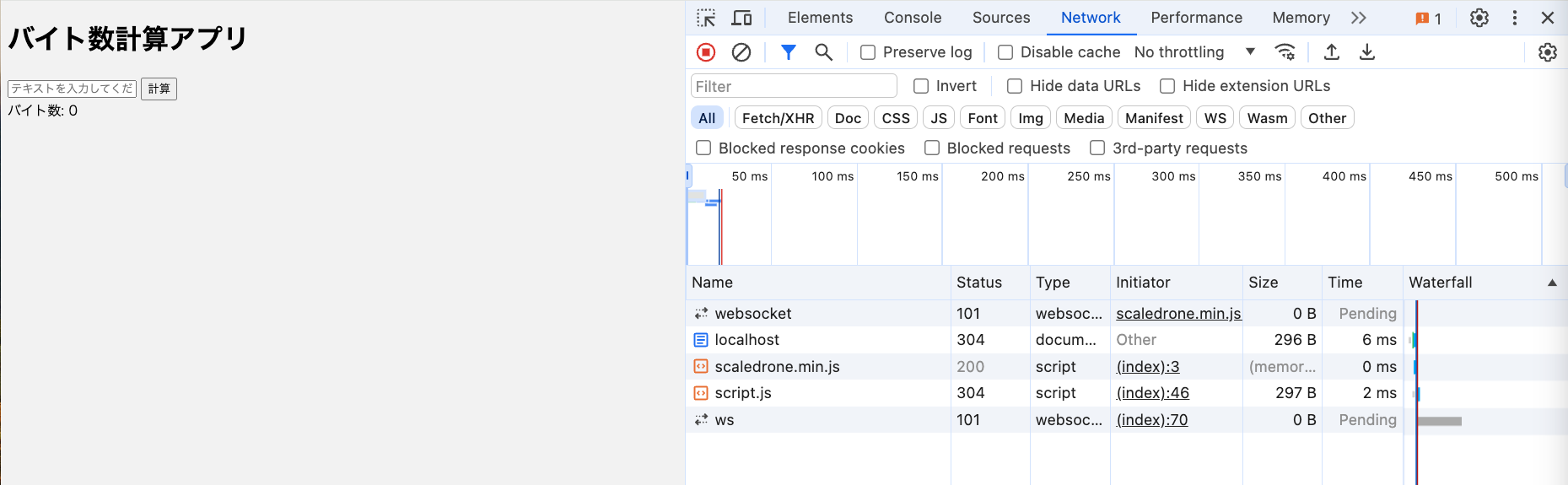
Task: Click the 計算 button
Action: [x=159, y=89]
